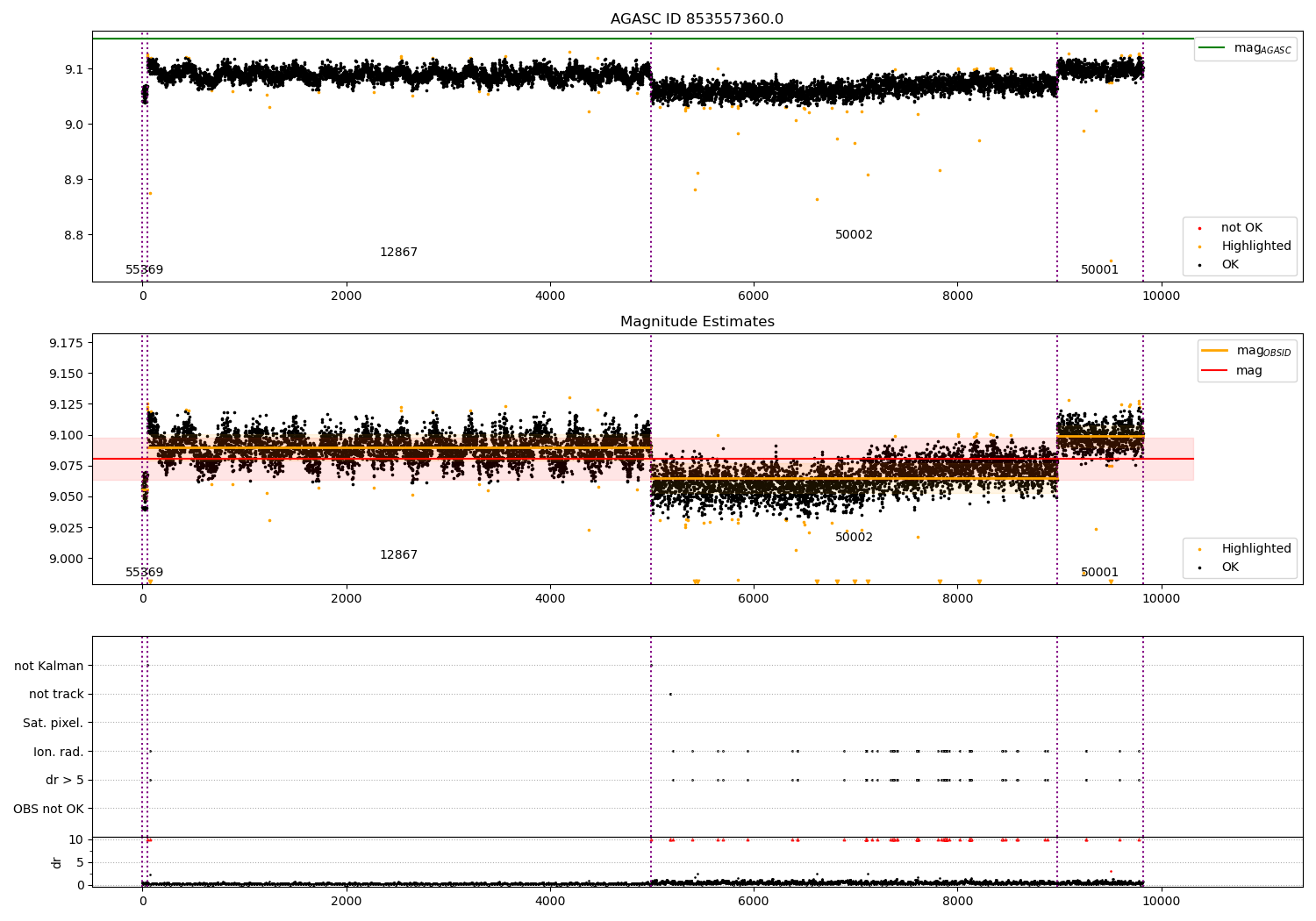This screenshot has height=921, width=1316.
Task: Click x-axis tick '10000' under the bottom plot
Action: click(x=1161, y=902)
